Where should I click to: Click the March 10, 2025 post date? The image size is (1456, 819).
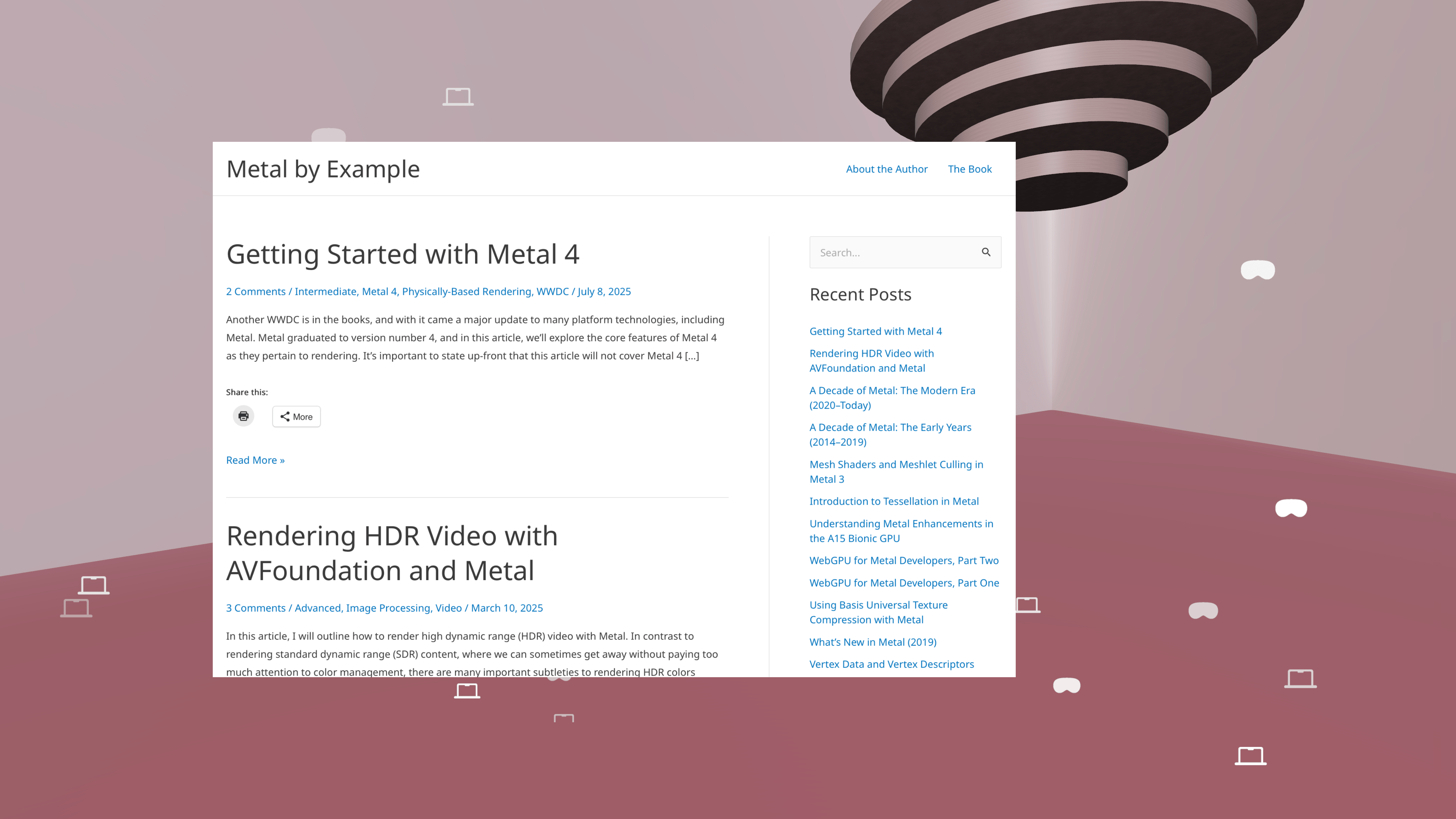click(507, 608)
